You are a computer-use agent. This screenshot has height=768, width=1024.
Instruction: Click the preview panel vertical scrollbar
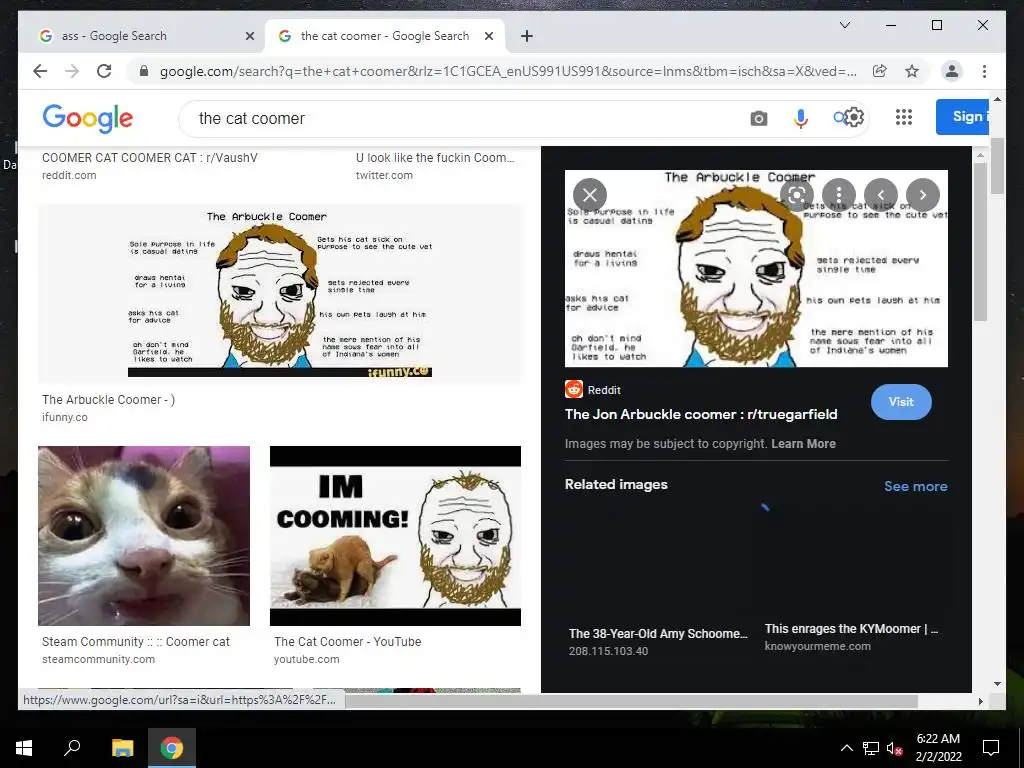(x=980, y=242)
